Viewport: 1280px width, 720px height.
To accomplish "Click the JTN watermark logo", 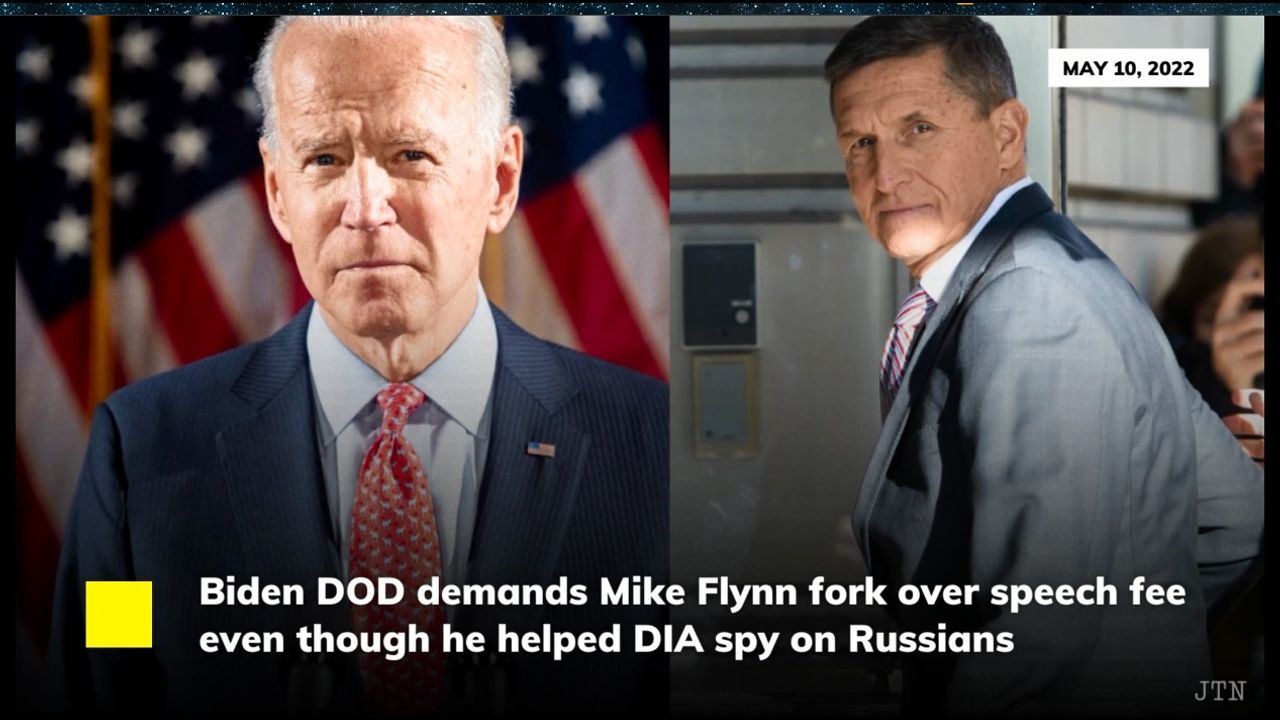I will click(x=1219, y=691).
